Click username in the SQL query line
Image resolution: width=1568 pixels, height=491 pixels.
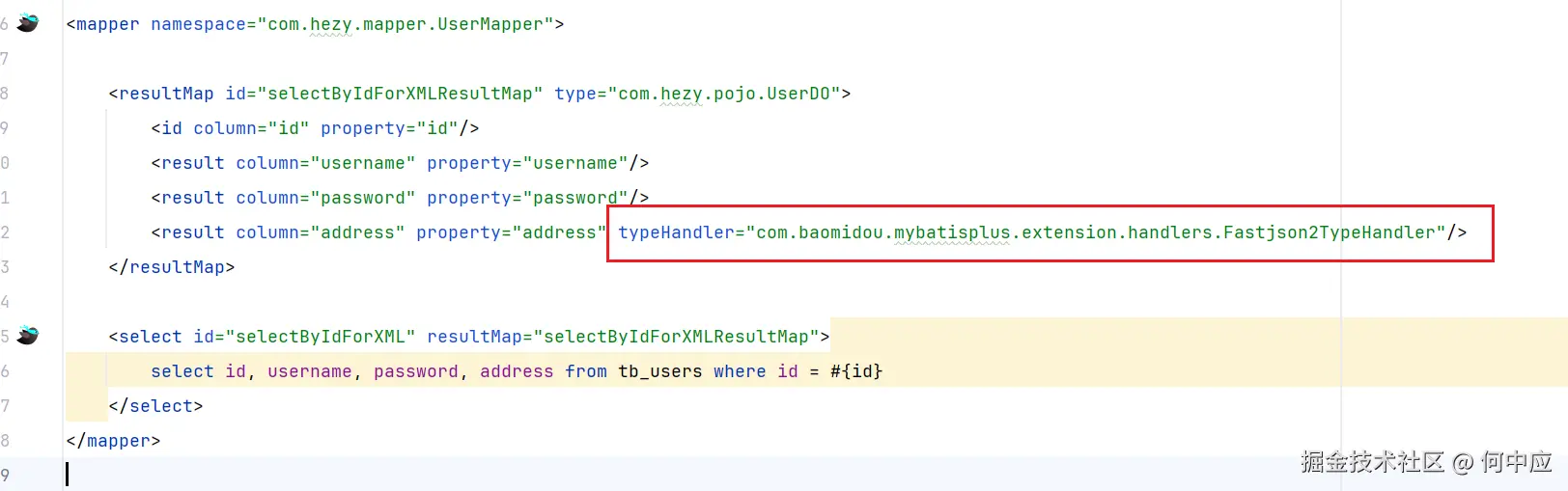(x=310, y=371)
